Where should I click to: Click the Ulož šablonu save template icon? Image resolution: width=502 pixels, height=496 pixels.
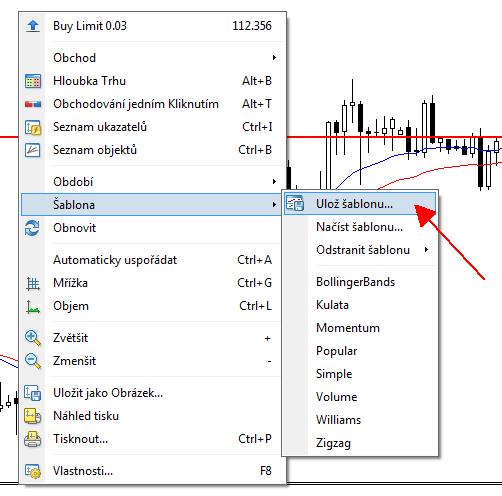point(295,203)
